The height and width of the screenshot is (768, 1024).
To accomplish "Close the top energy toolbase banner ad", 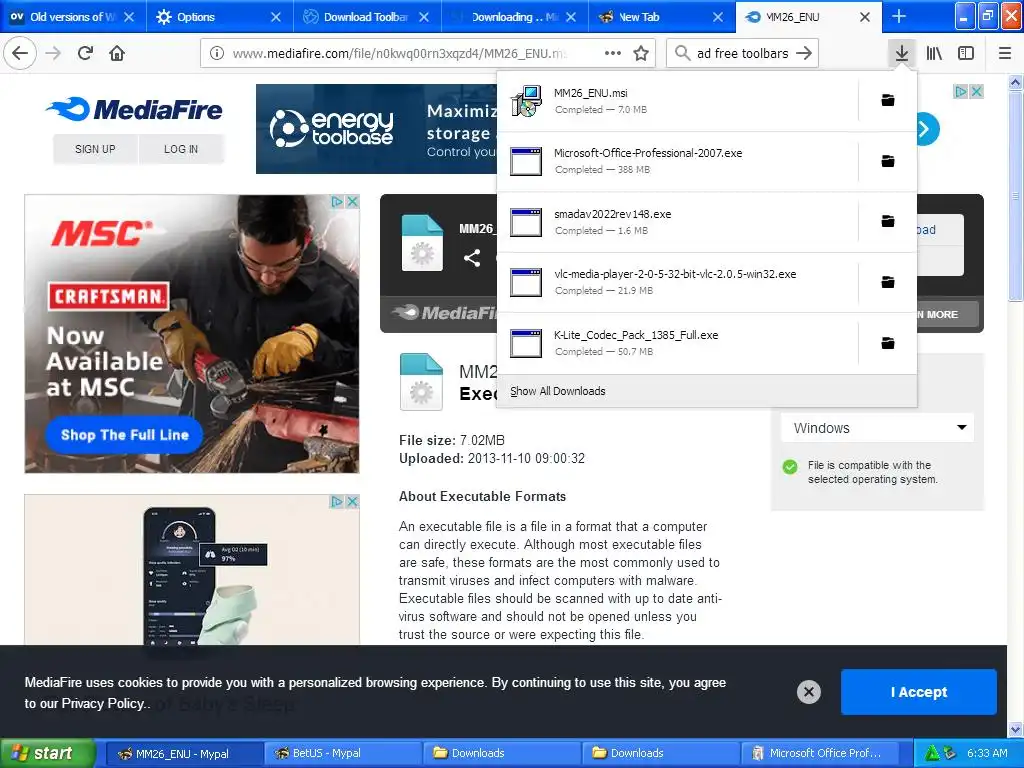I will click(976, 91).
